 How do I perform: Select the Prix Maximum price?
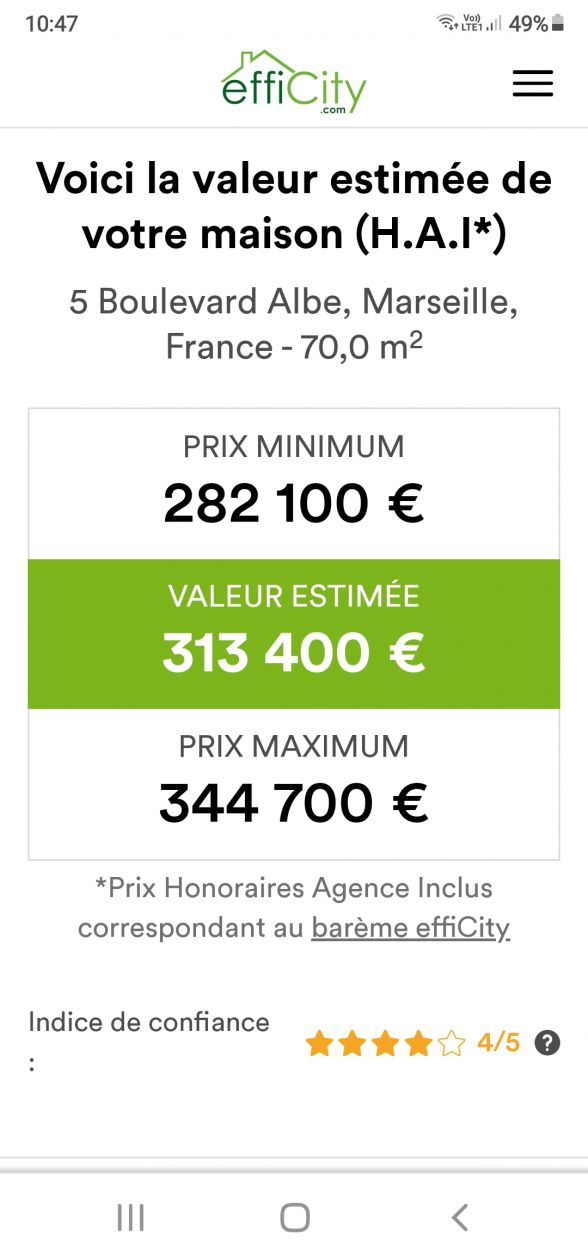point(294,803)
